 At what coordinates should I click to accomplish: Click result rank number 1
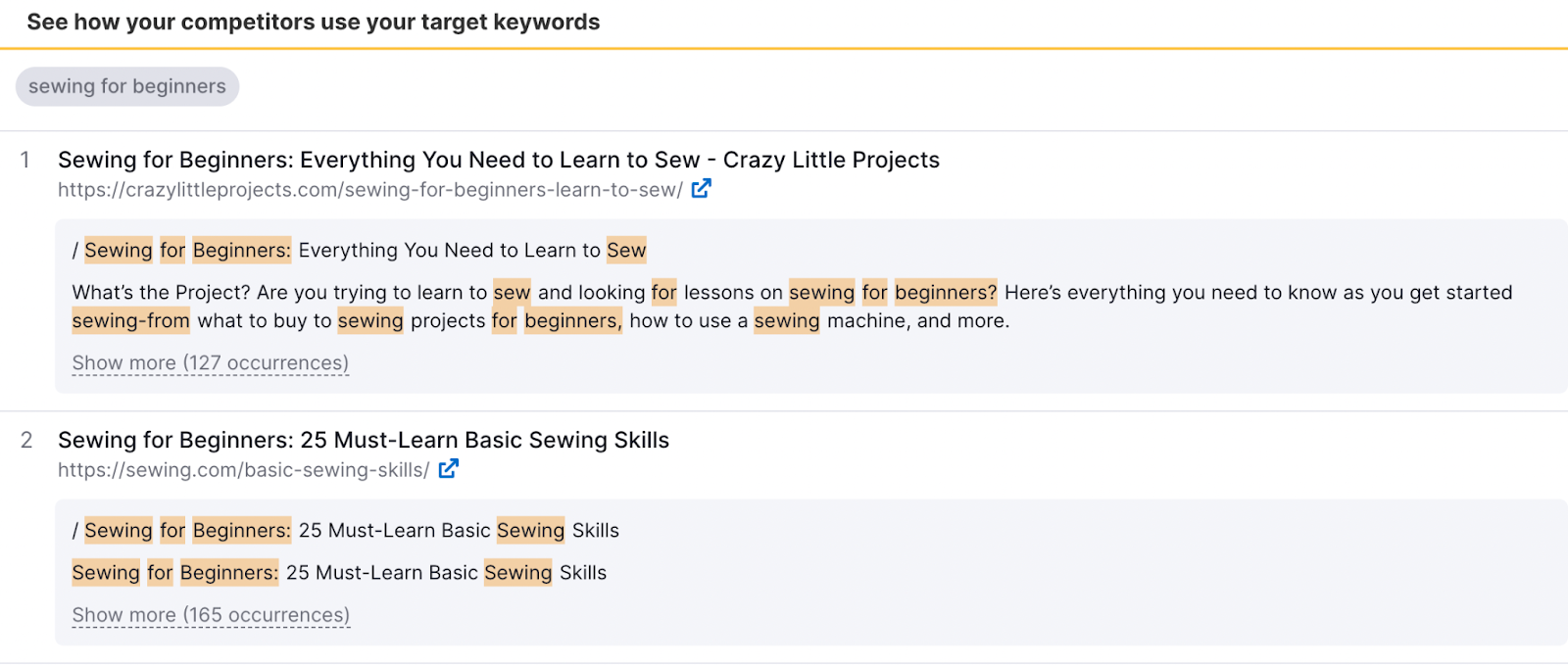click(25, 160)
